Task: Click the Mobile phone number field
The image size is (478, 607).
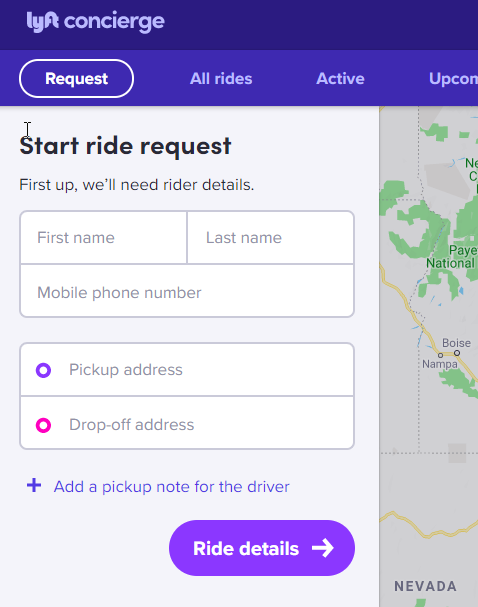Action: click(187, 291)
